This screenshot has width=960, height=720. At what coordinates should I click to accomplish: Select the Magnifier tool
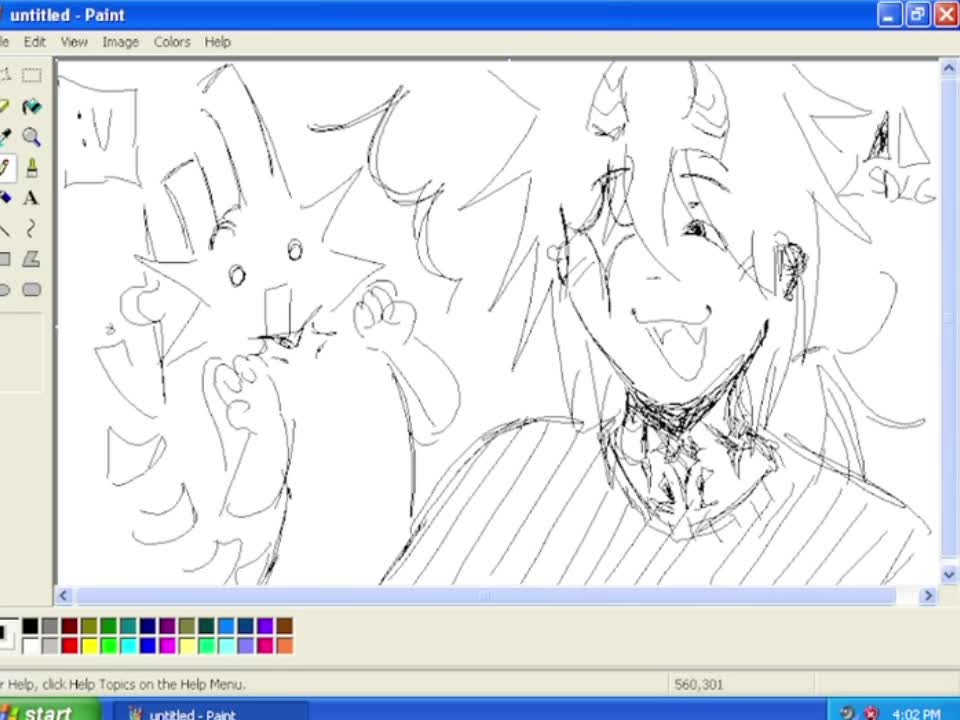(x=32, y=137)
